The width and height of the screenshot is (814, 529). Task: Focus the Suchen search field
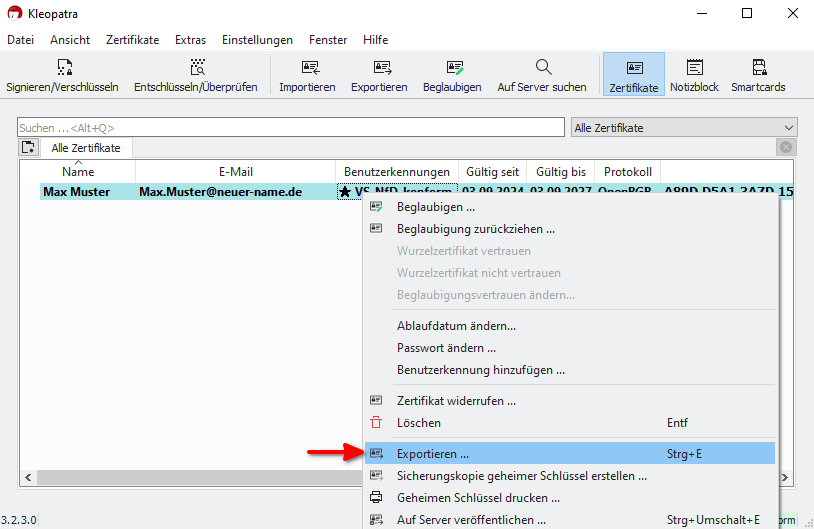291,127
